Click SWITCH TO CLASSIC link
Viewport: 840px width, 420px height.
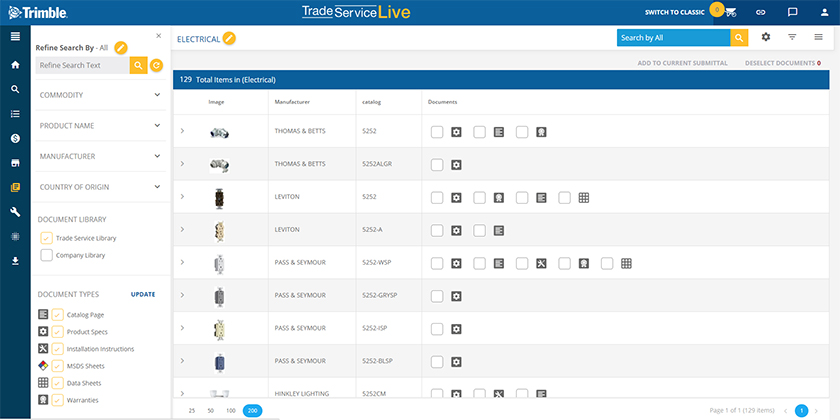coord(674,12)
